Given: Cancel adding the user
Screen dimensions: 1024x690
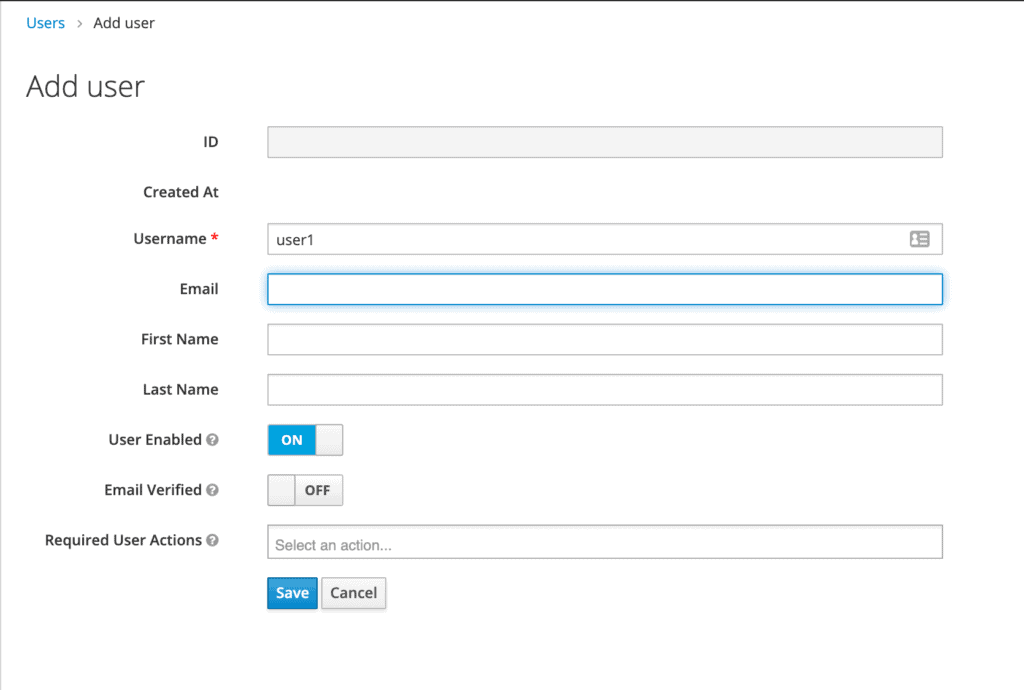Looking at the screenshot, I should (353, 593).
